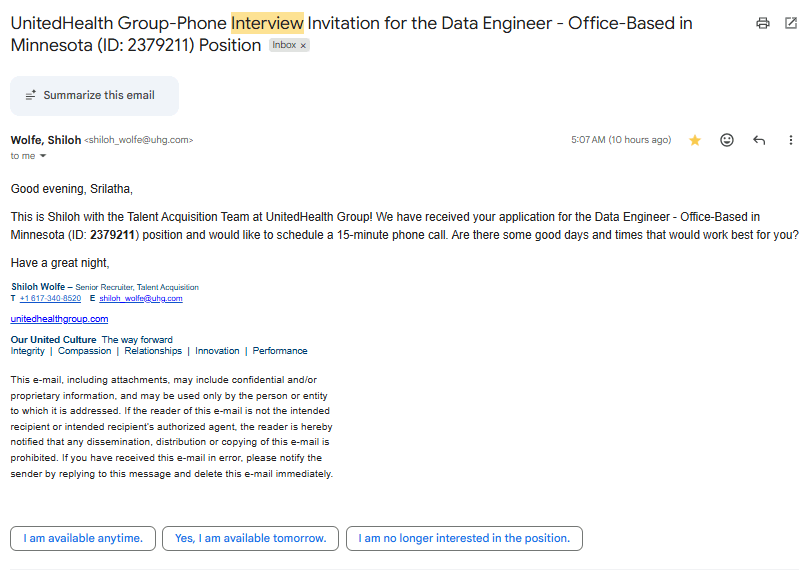Click Summarize this email button
The image size is (809, 582).
94,95
